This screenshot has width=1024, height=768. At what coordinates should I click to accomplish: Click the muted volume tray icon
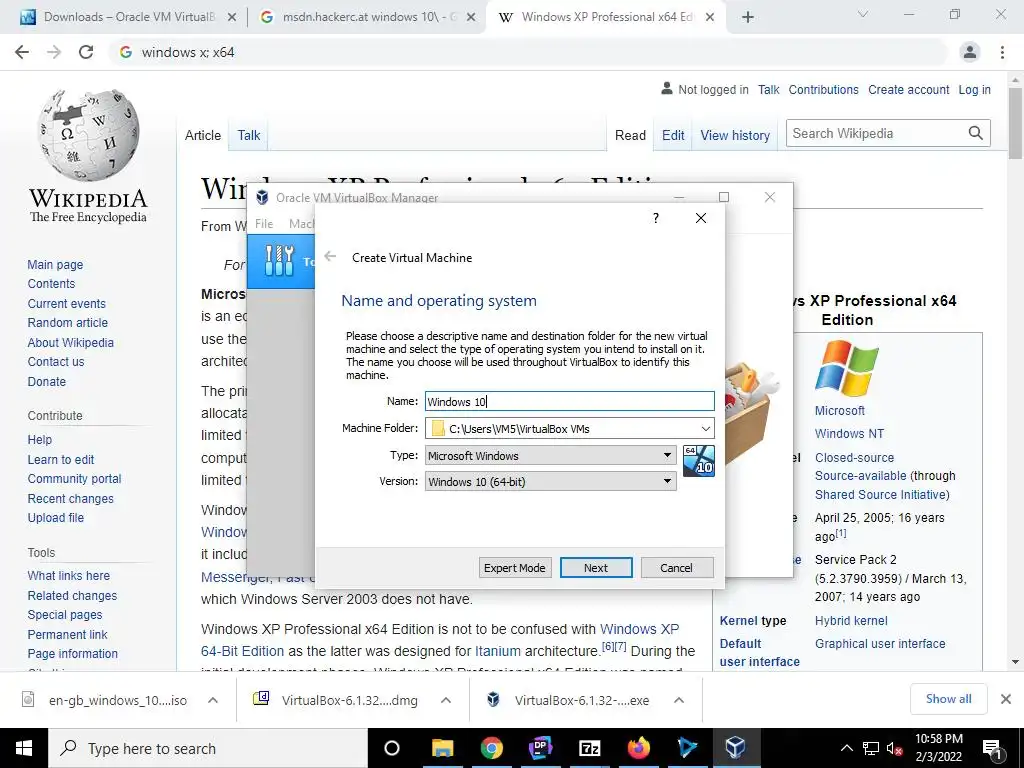tap(894, 749)
